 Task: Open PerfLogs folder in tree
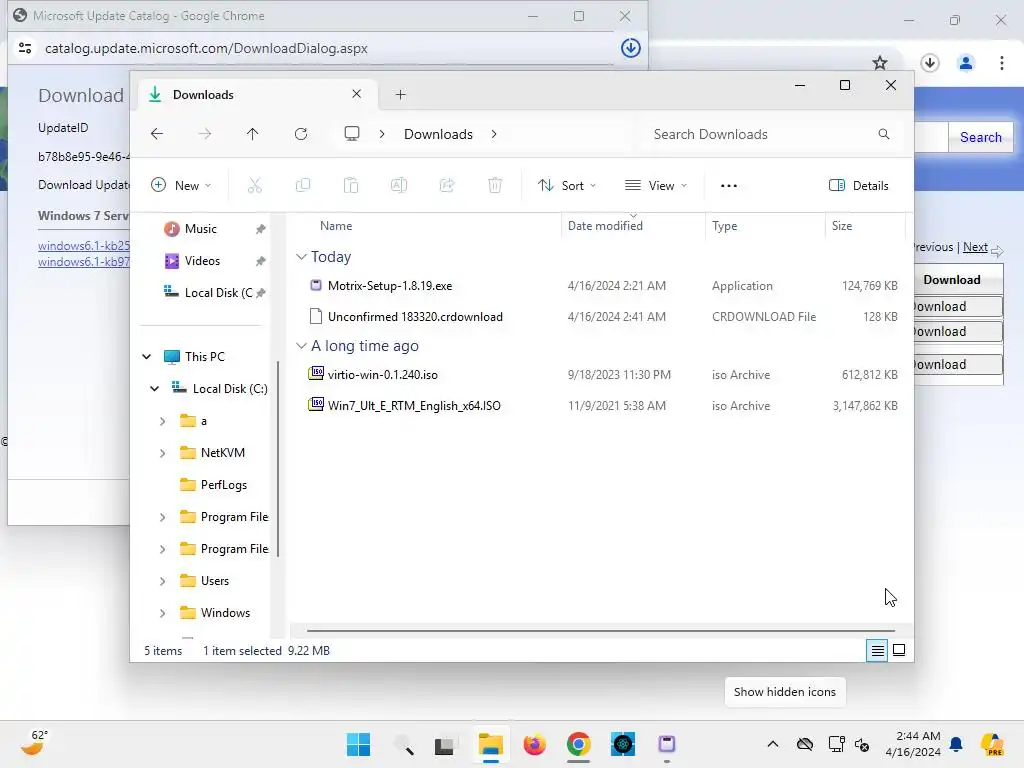tap(223, 485)
